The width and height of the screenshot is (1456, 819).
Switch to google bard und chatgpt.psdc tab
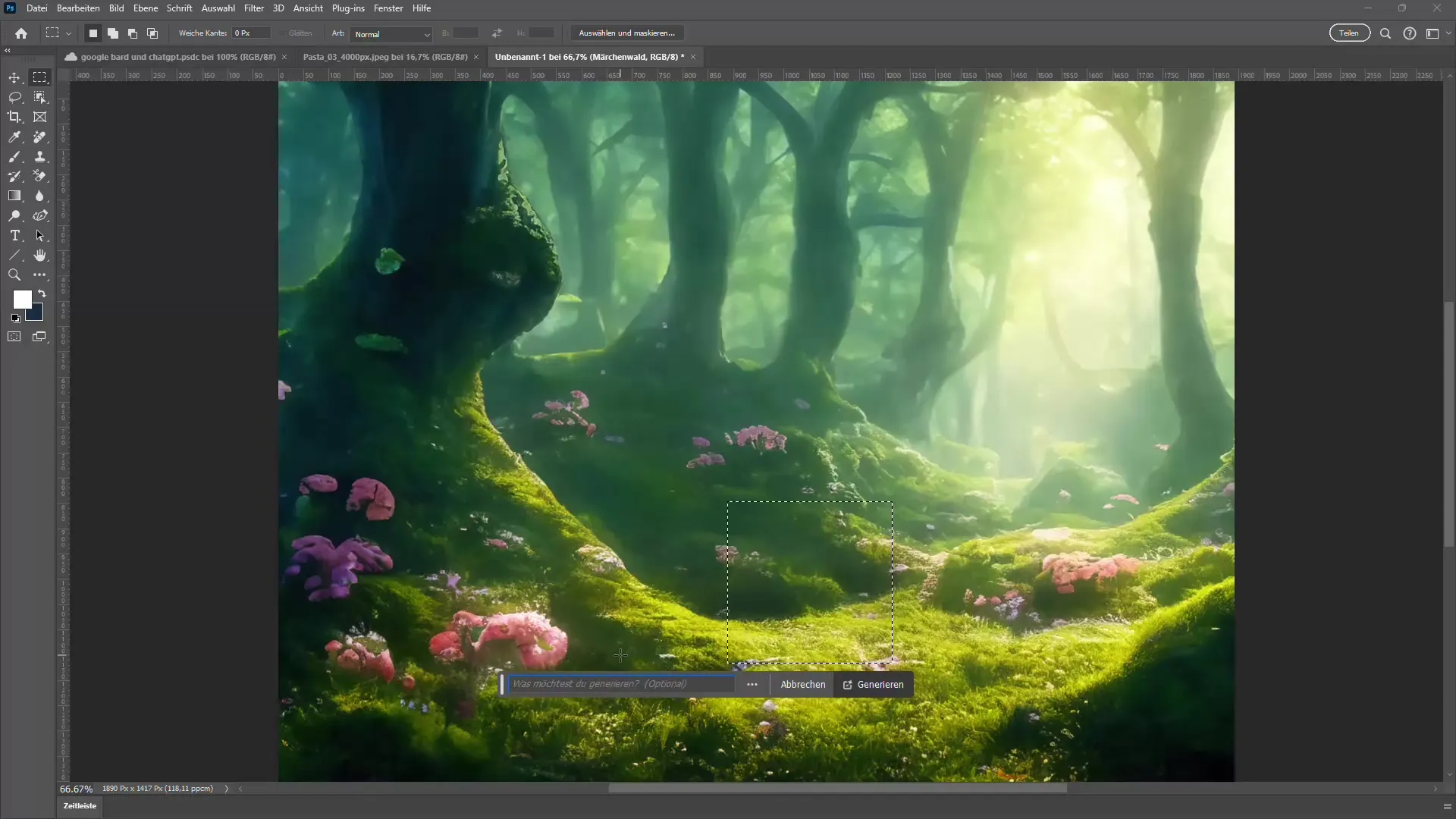click(177, 57)
